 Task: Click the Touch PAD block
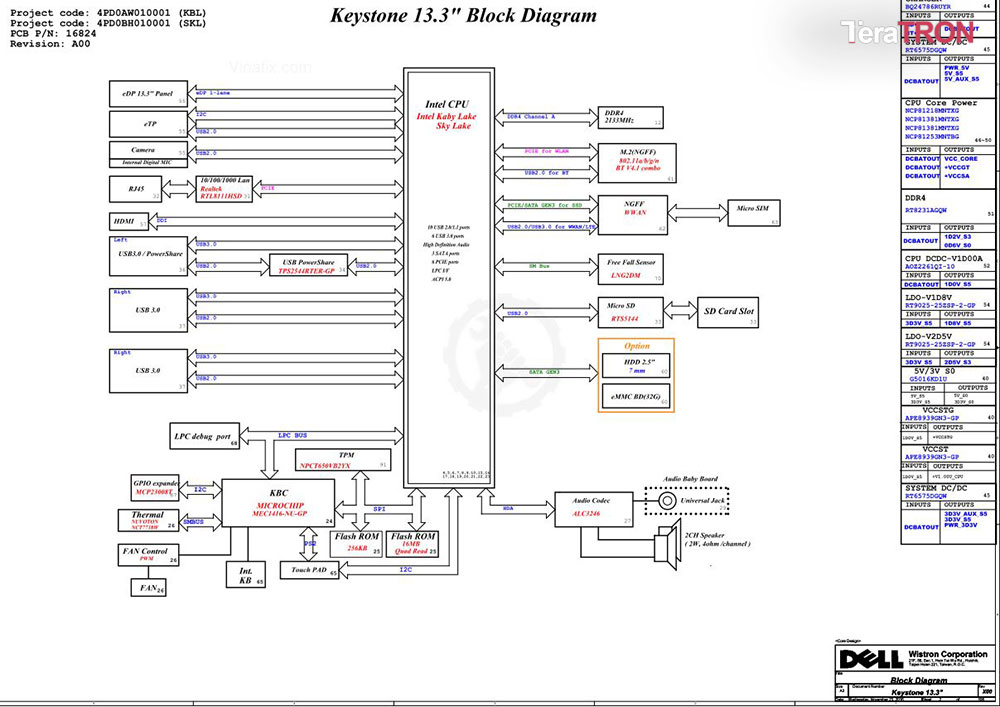tap(310, 570)
